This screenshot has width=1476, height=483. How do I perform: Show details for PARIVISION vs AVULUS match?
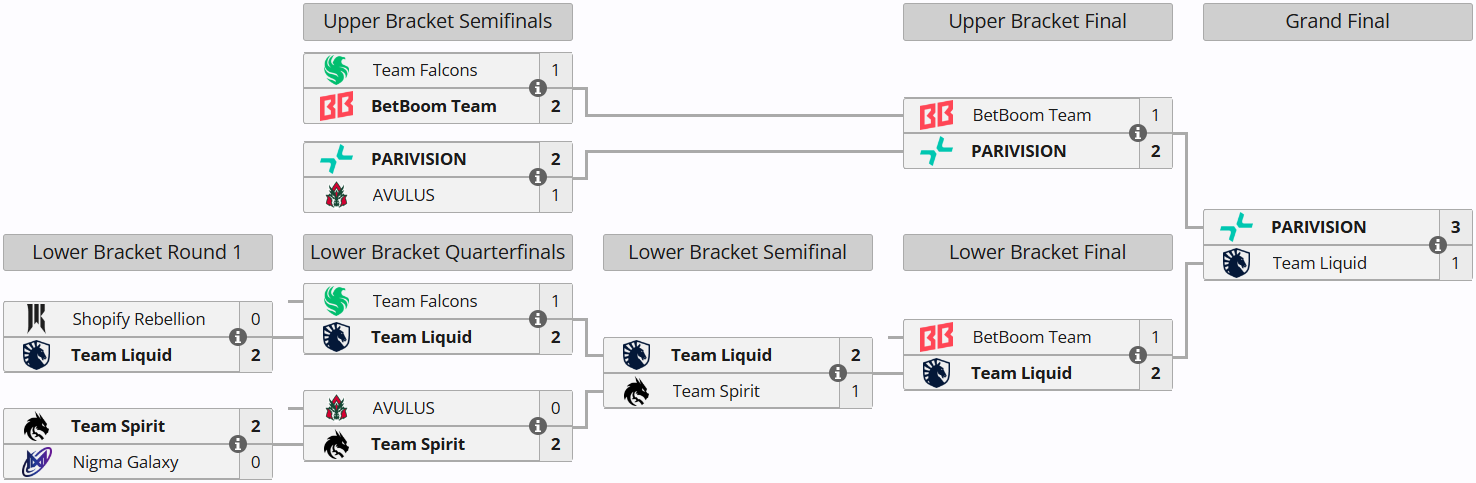click(x=538, y=177)
